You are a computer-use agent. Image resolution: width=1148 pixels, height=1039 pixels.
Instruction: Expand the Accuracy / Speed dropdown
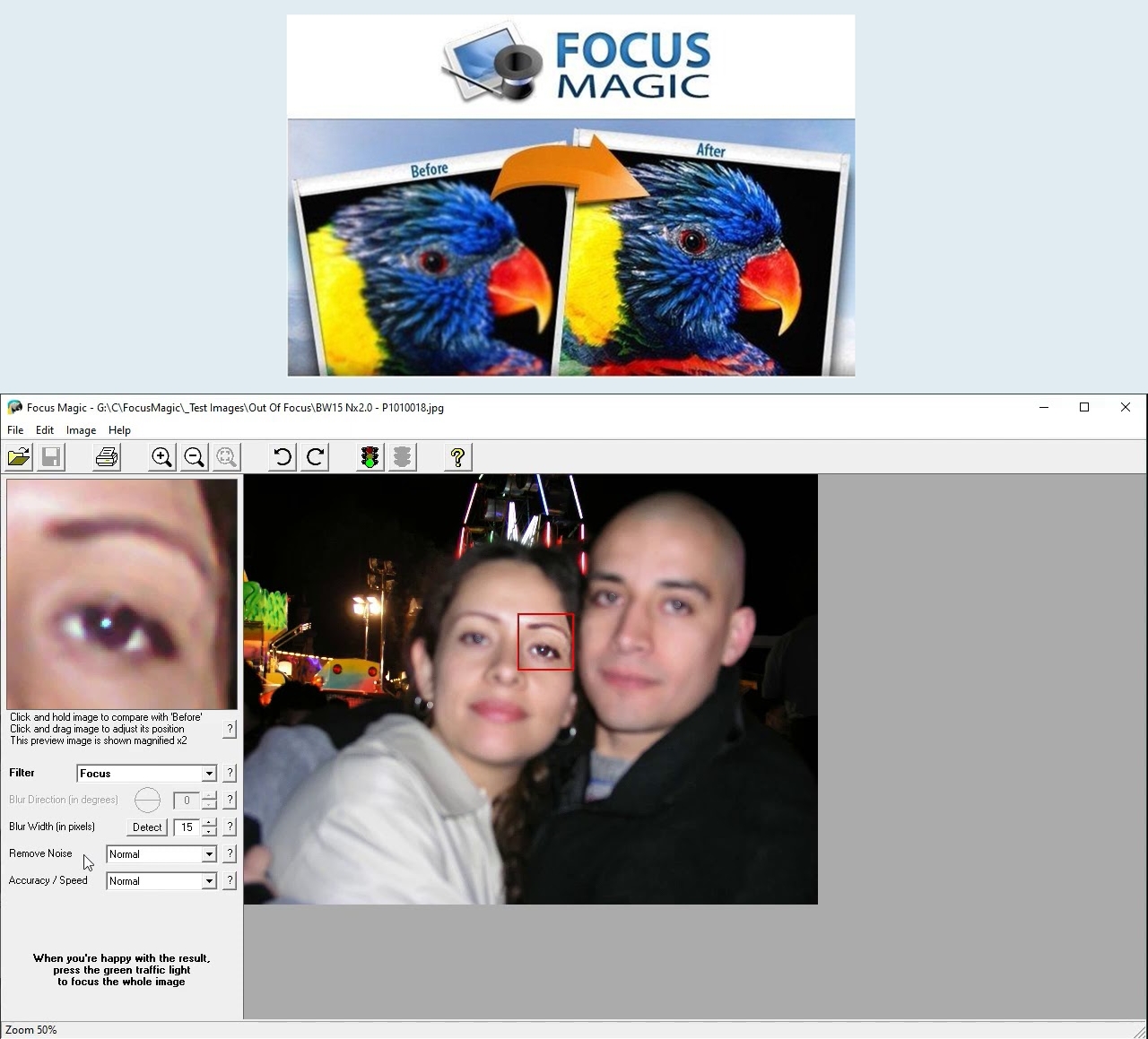tap(209, 881)
